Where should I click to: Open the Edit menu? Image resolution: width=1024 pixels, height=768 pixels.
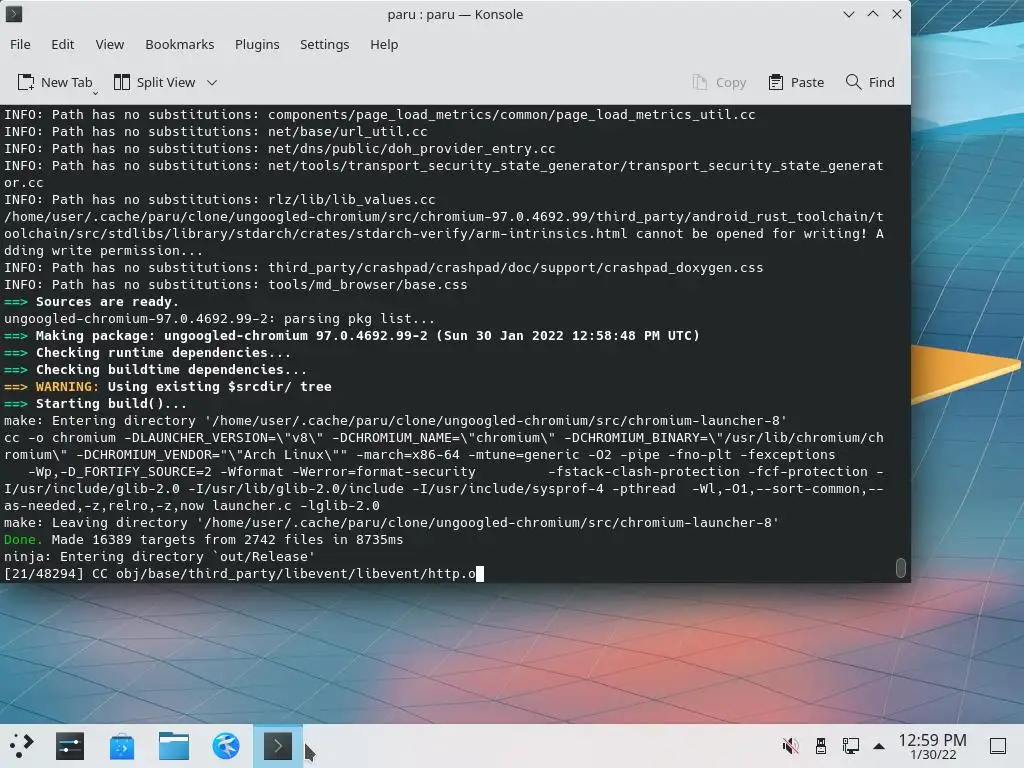[63, 44]
